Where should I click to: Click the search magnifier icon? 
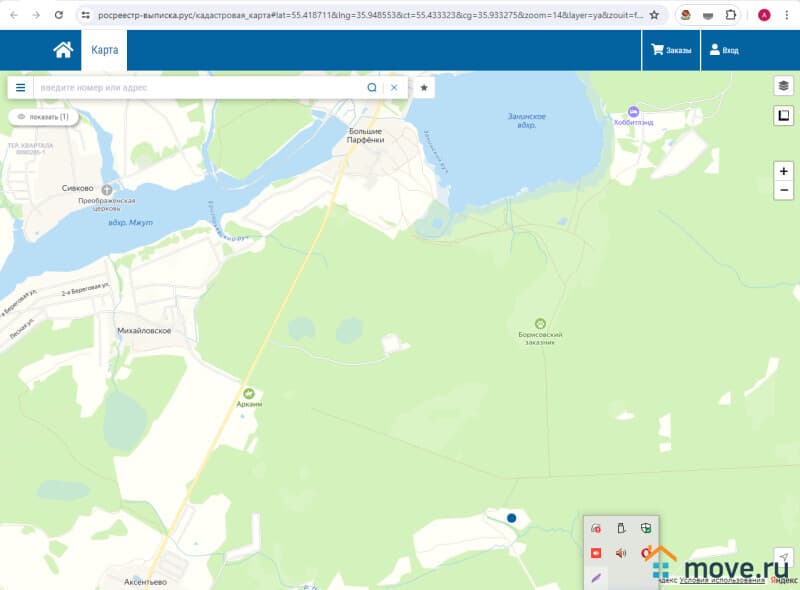372,88
